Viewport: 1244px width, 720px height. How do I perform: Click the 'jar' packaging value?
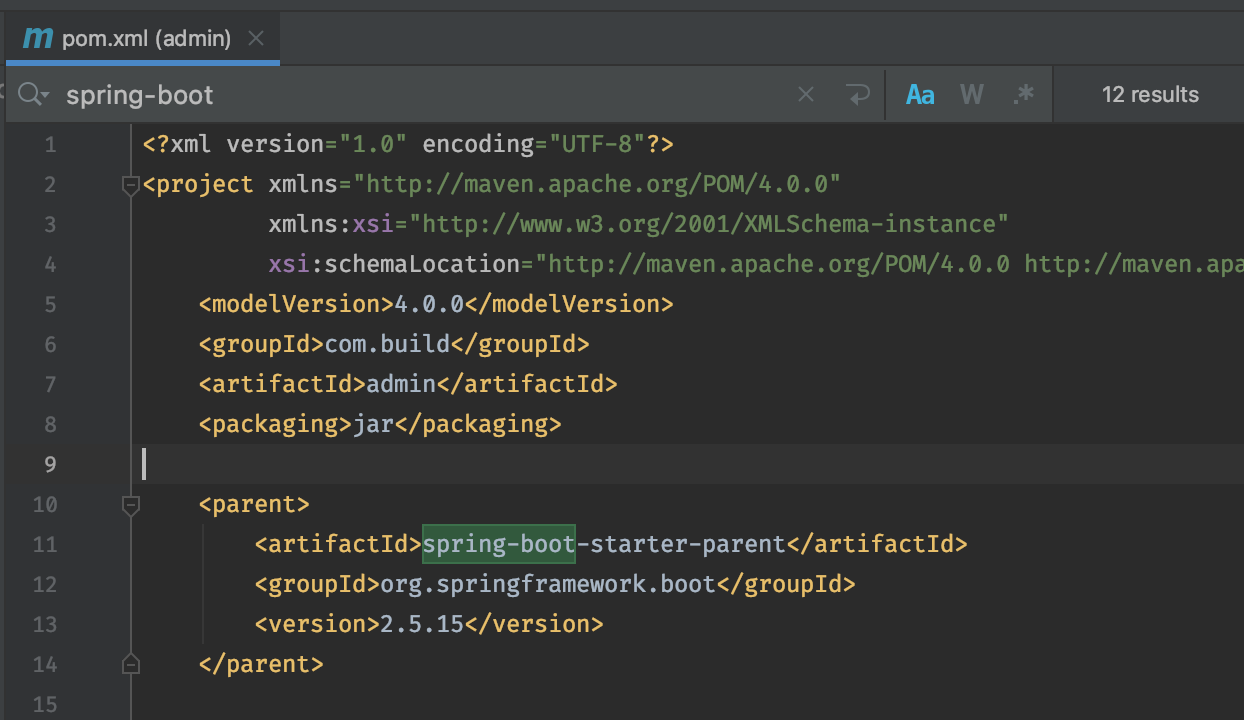click(x=374, y=424)
